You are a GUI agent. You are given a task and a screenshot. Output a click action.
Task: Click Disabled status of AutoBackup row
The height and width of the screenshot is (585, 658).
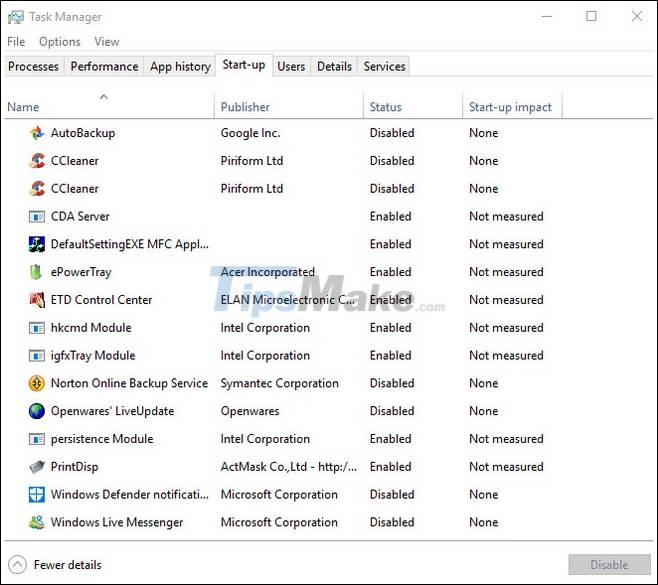pyautogui.click(x=392, y=133)
